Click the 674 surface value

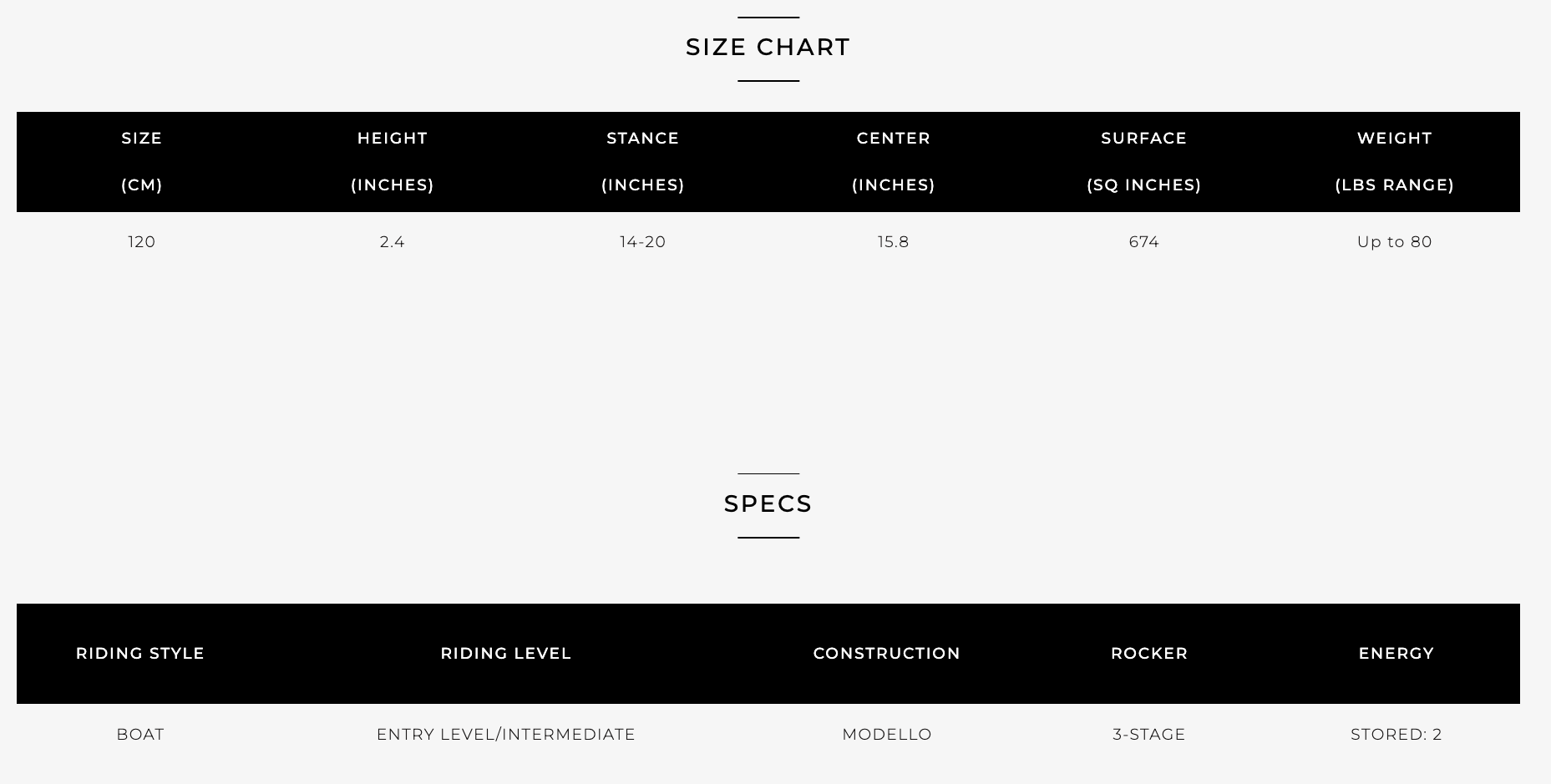(x=1144, y=242)
